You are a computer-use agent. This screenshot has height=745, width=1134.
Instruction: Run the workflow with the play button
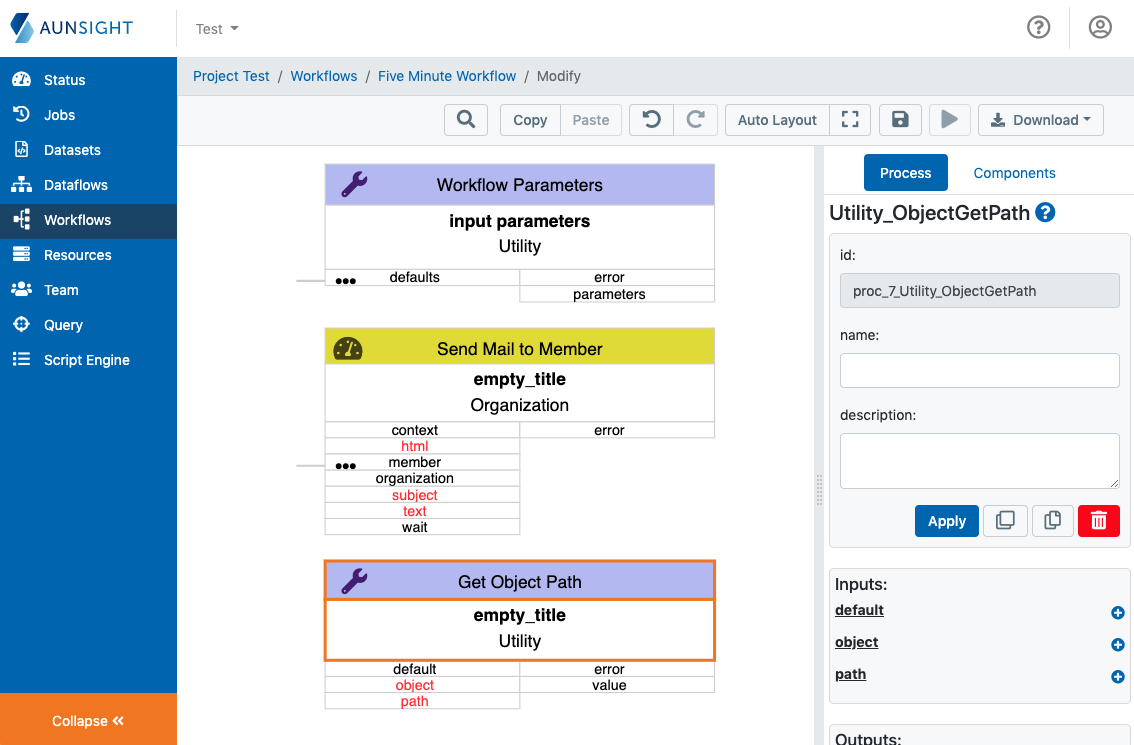[x=949, y=120]
